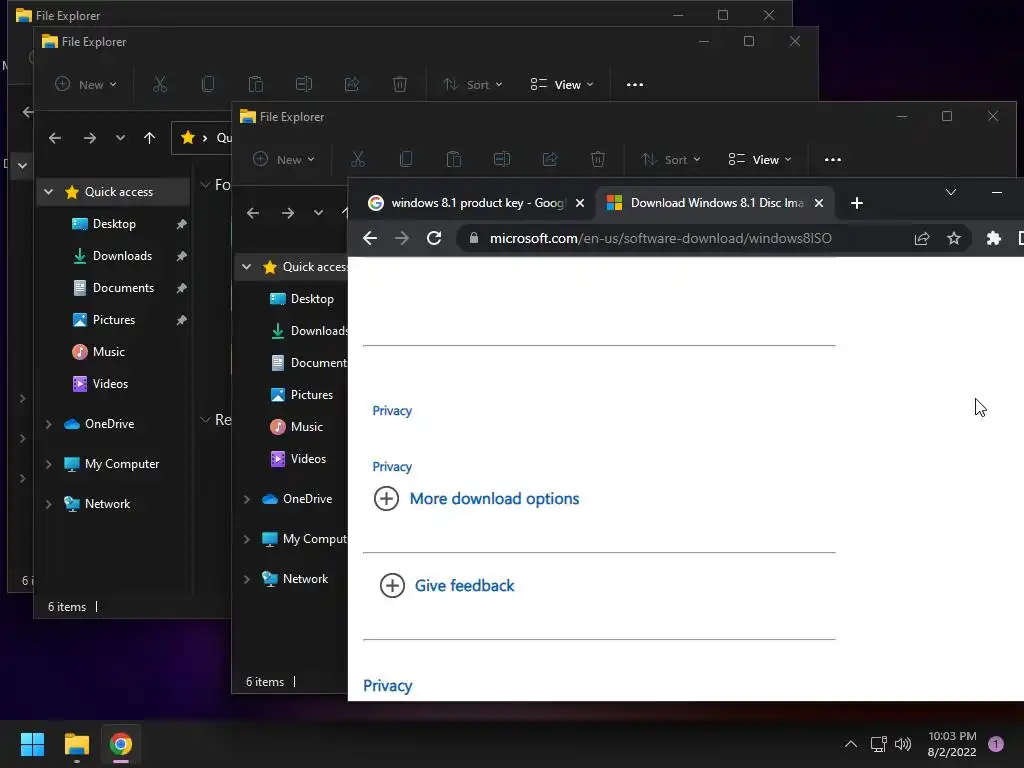Click the Chrome address bar URL
Viewport: 1024px width, 768px height.
click(660, 238)
